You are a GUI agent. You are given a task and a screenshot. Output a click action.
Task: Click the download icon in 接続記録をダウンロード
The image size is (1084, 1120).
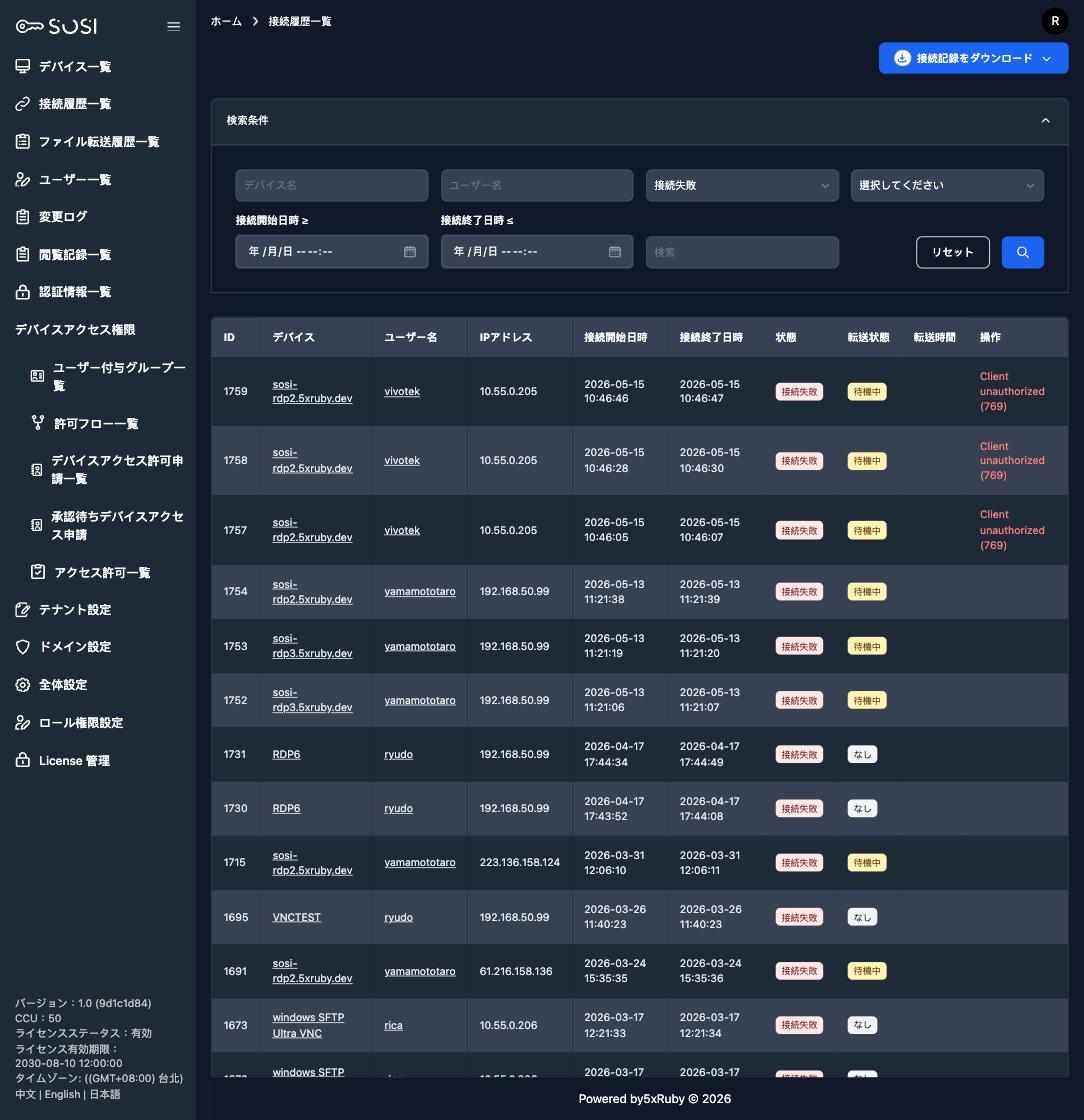[902, 58]
